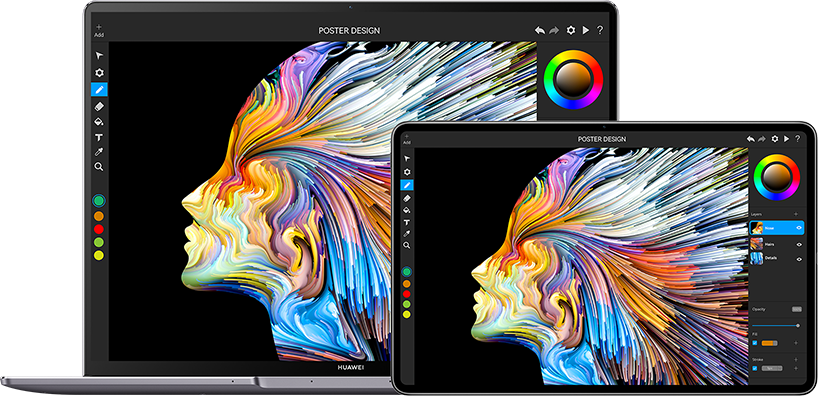Select the Text tool on laptop
This screenshot has width=818, height=396.
pos(99,137)
